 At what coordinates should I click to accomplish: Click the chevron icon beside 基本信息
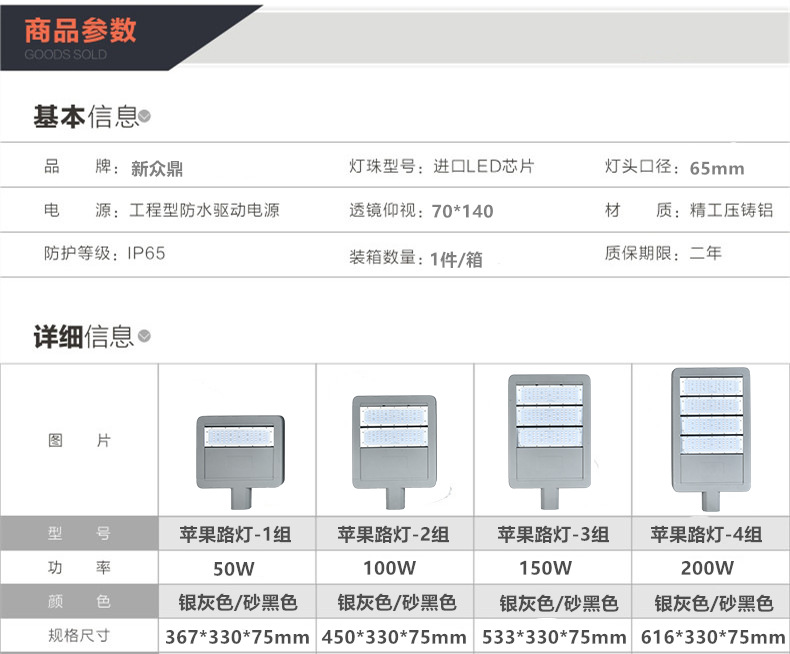(144, 116)
